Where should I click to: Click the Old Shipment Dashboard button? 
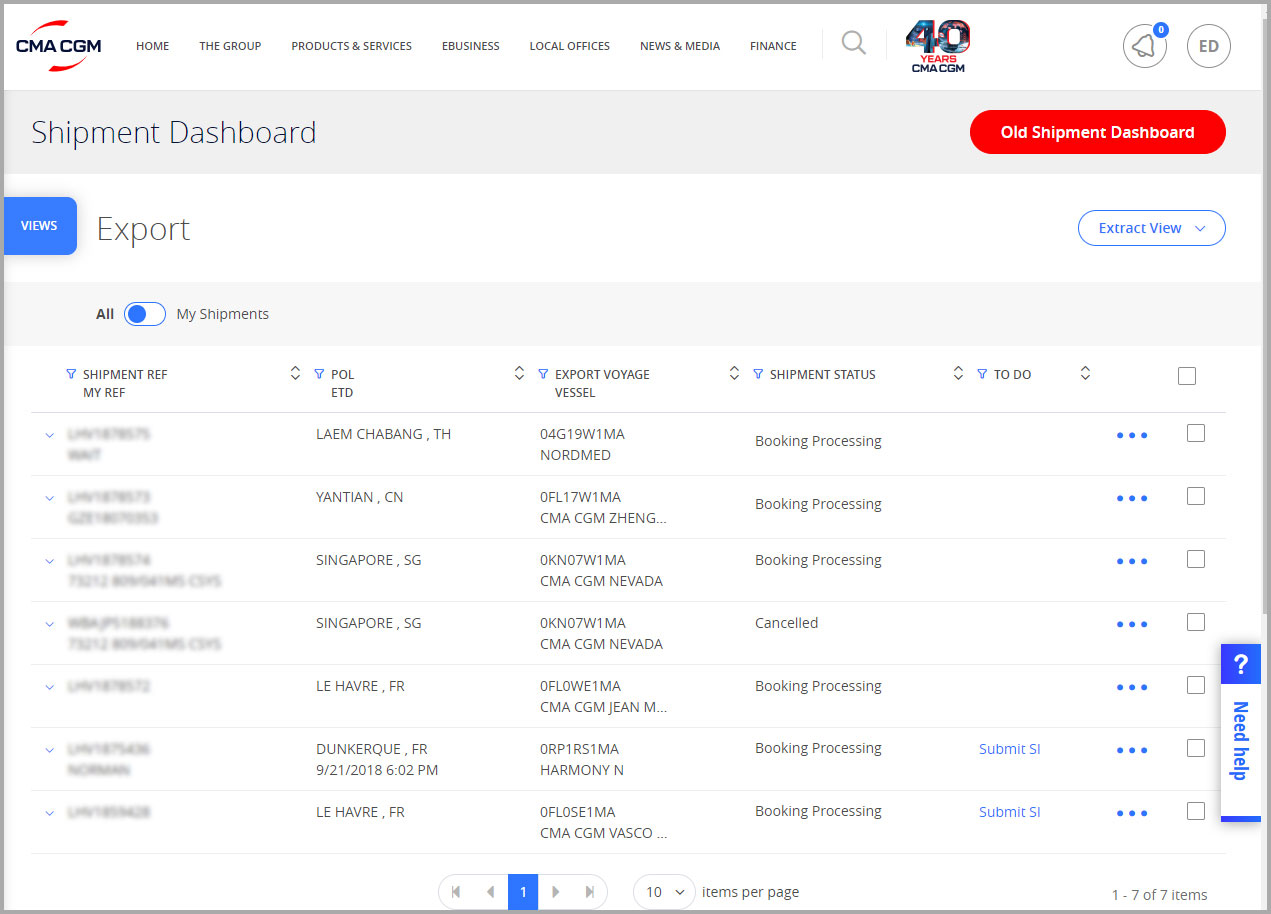coord(1097,132)
